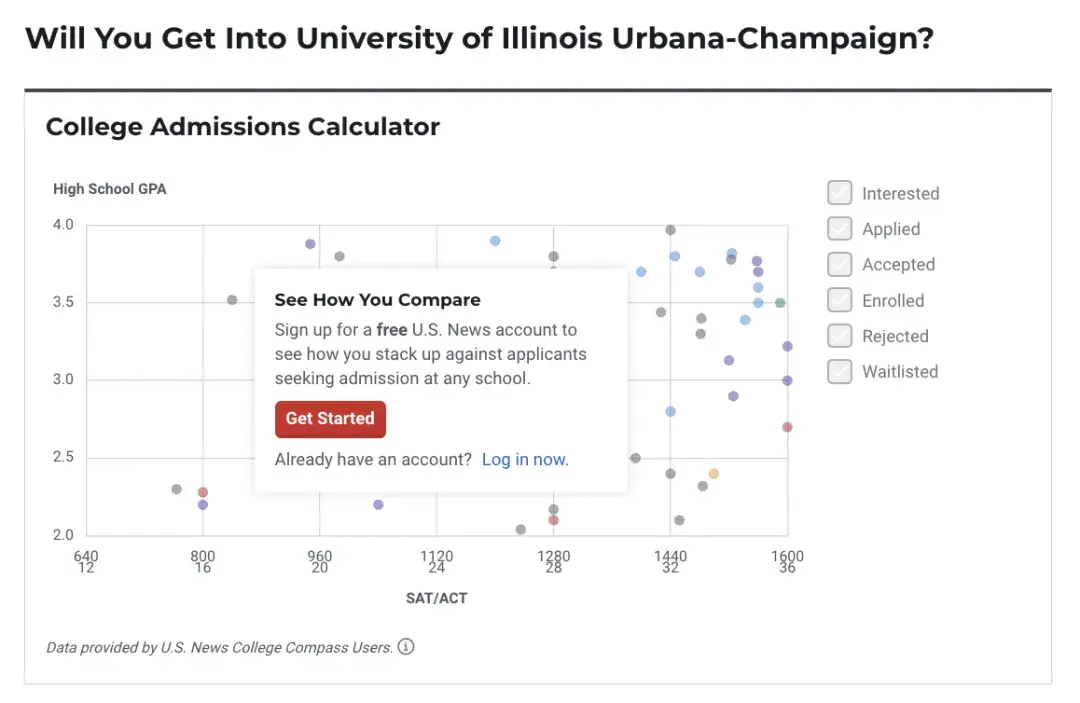
Task: Pick the red dot at SAT 800
Action: (203, 492)
